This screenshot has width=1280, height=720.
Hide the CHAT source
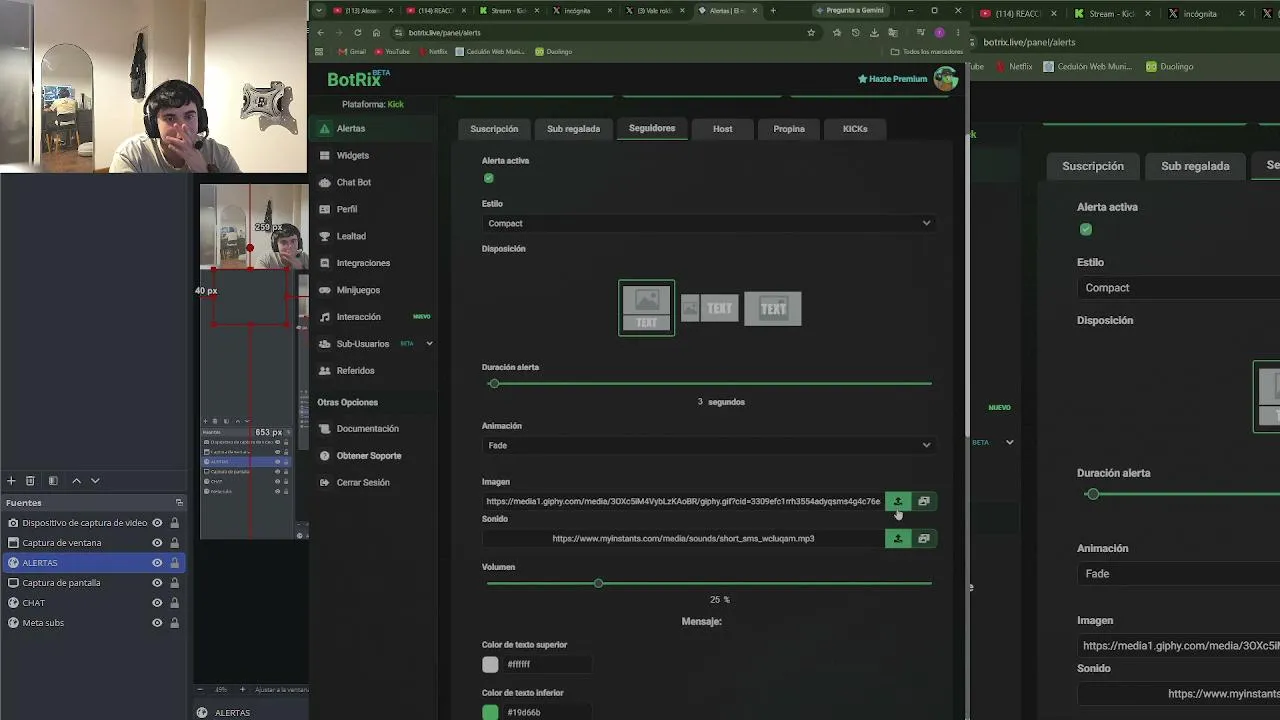point(157,603)
